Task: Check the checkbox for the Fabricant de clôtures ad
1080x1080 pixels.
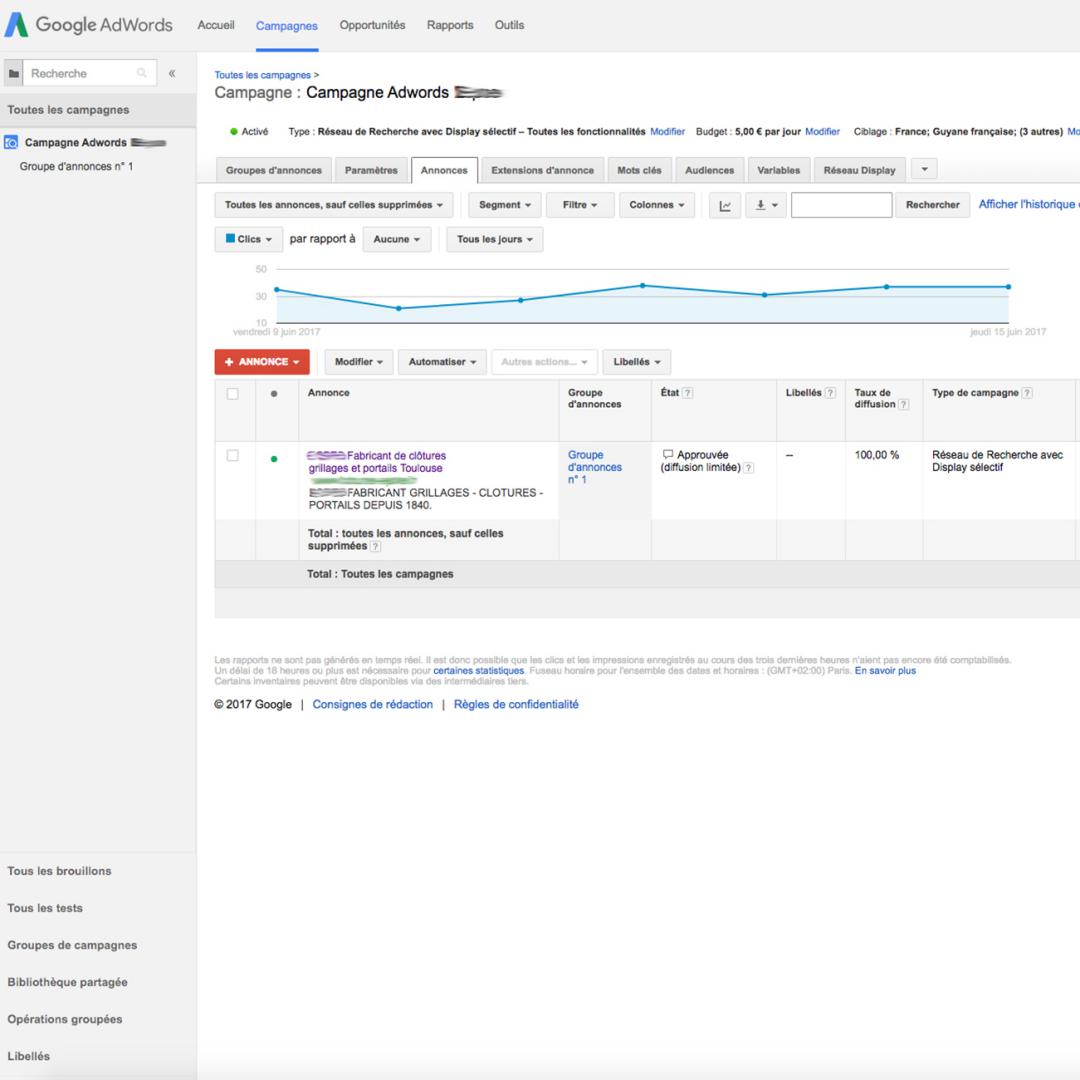Action: pyautogui.click(x=233, y=456)
